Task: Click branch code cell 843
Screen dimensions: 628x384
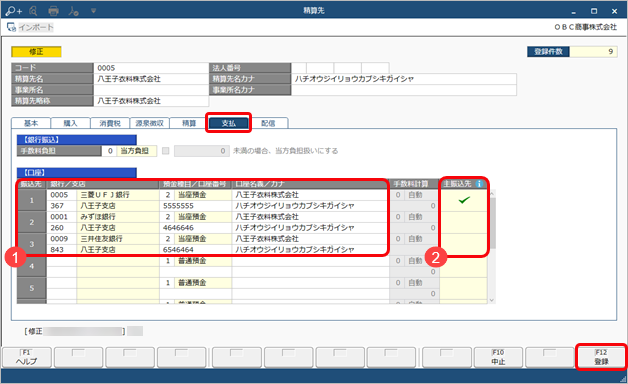Action: [62, 250]
